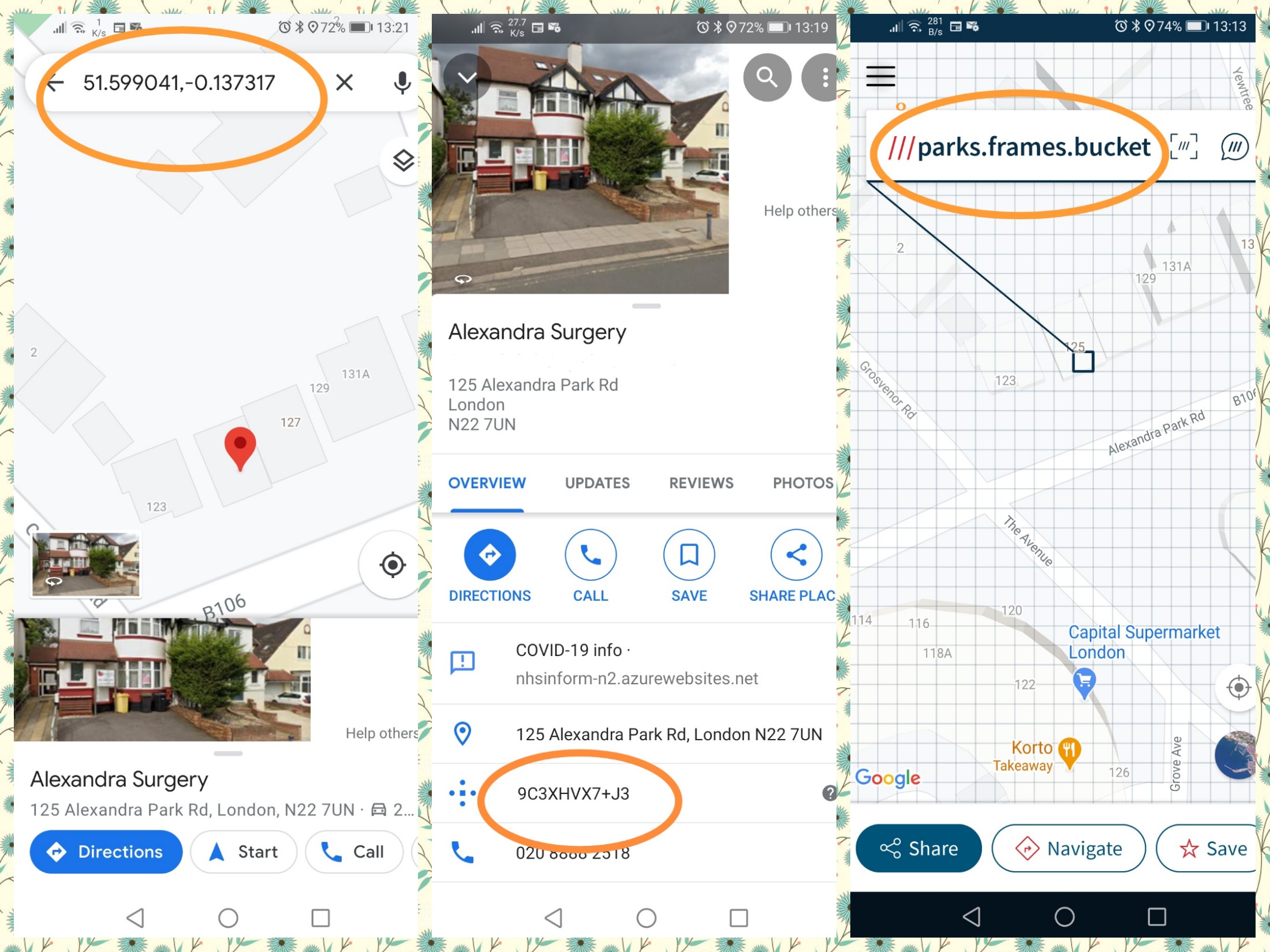Tap Android home button in middle phone
1270x952 pixels.
646,917
